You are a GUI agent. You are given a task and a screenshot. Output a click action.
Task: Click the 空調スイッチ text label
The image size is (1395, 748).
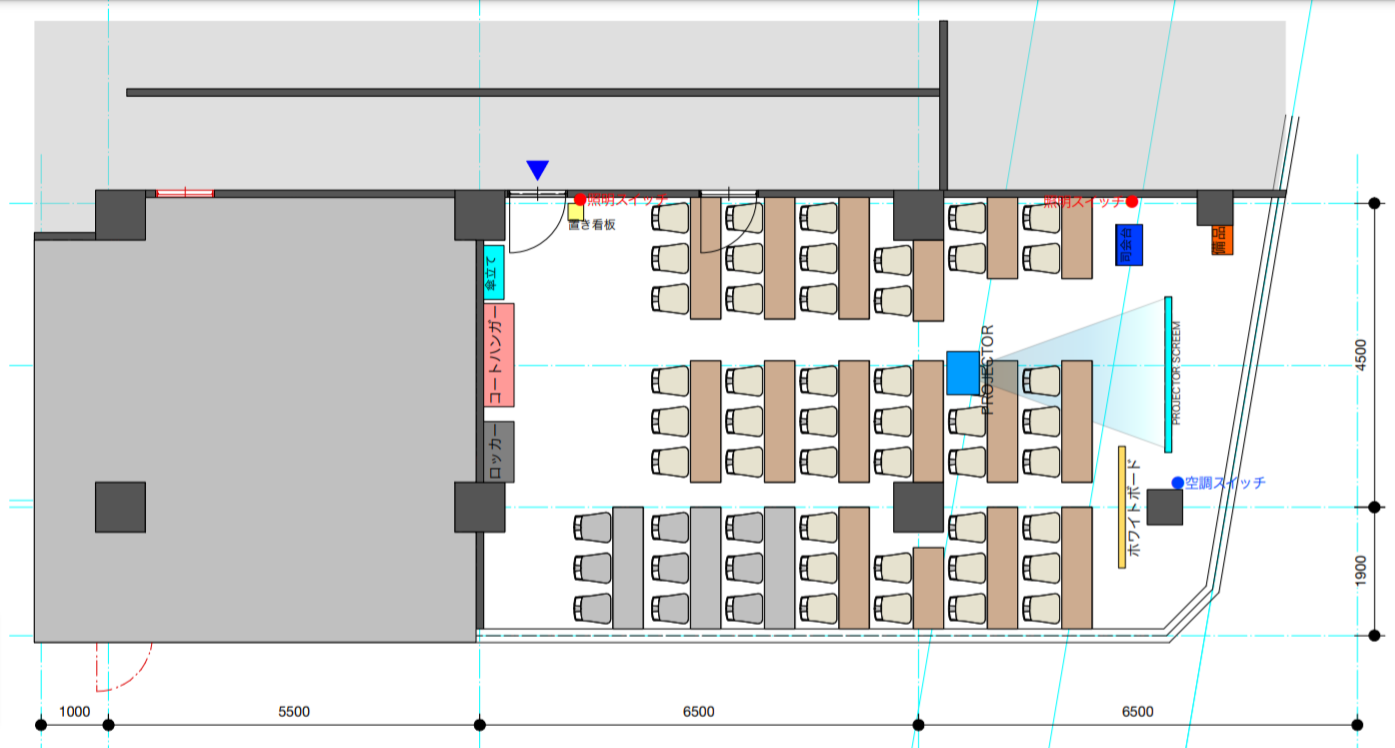point(1225,482)
